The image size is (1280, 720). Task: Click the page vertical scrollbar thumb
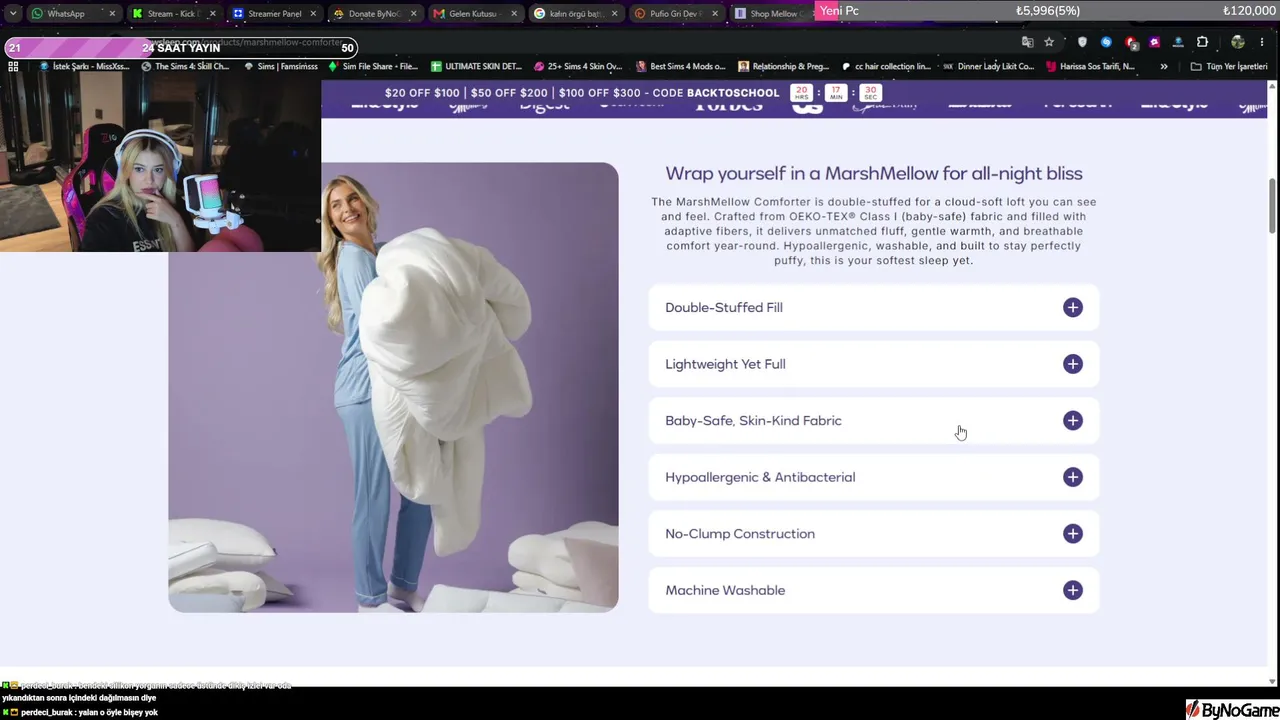tap(1273, 205)
